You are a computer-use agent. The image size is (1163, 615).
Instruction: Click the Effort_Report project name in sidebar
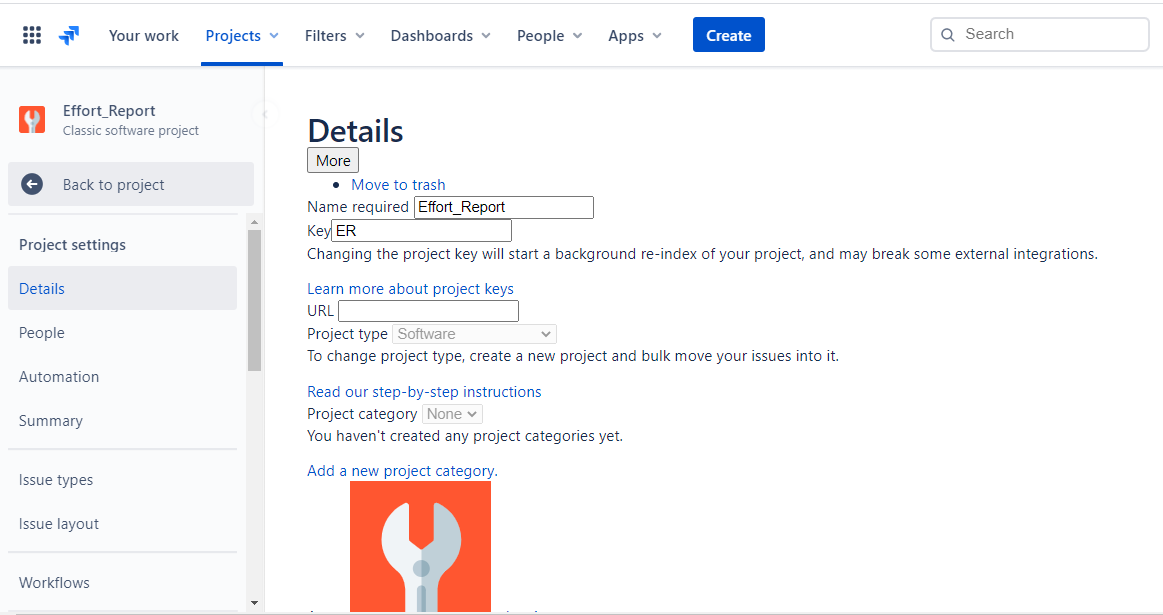(109, 111)
